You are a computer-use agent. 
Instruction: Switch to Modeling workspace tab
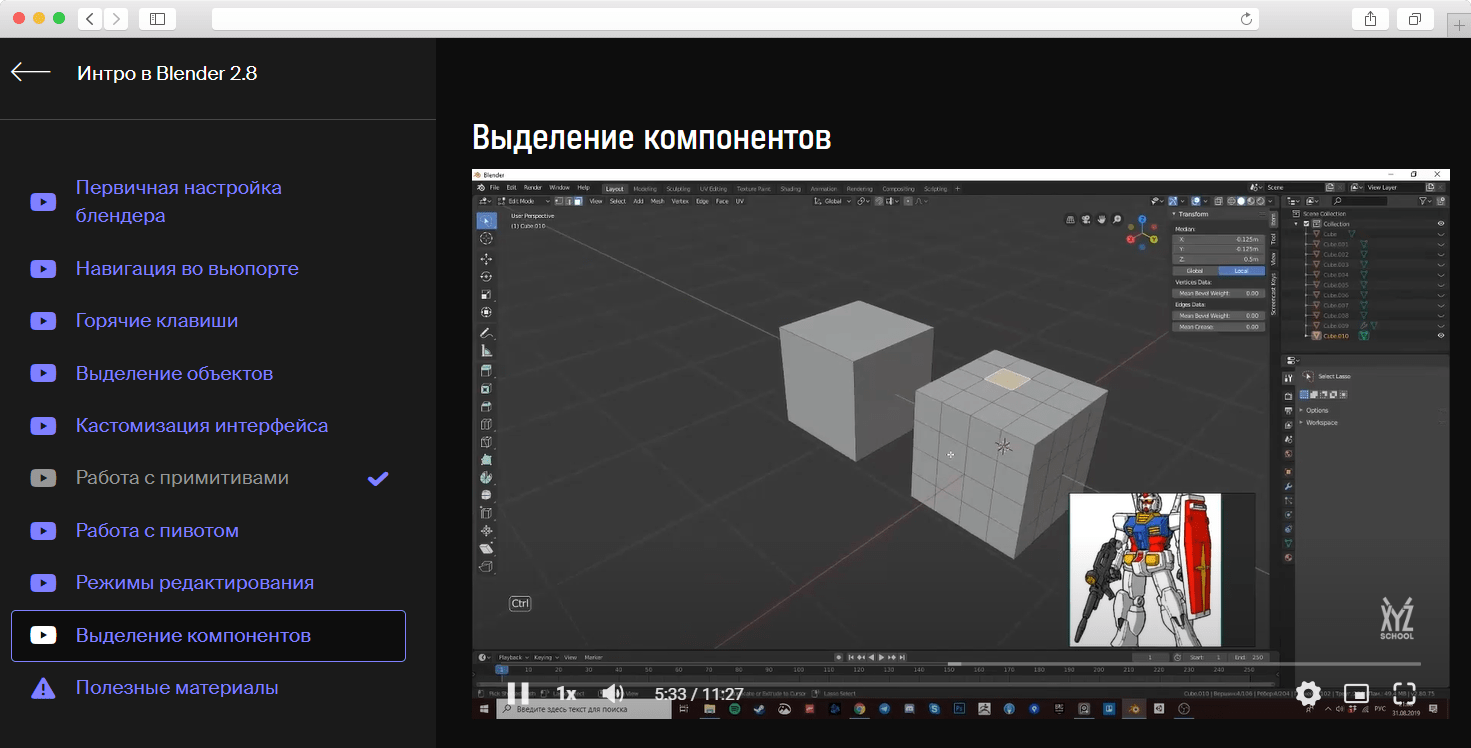tap(645, 188)
